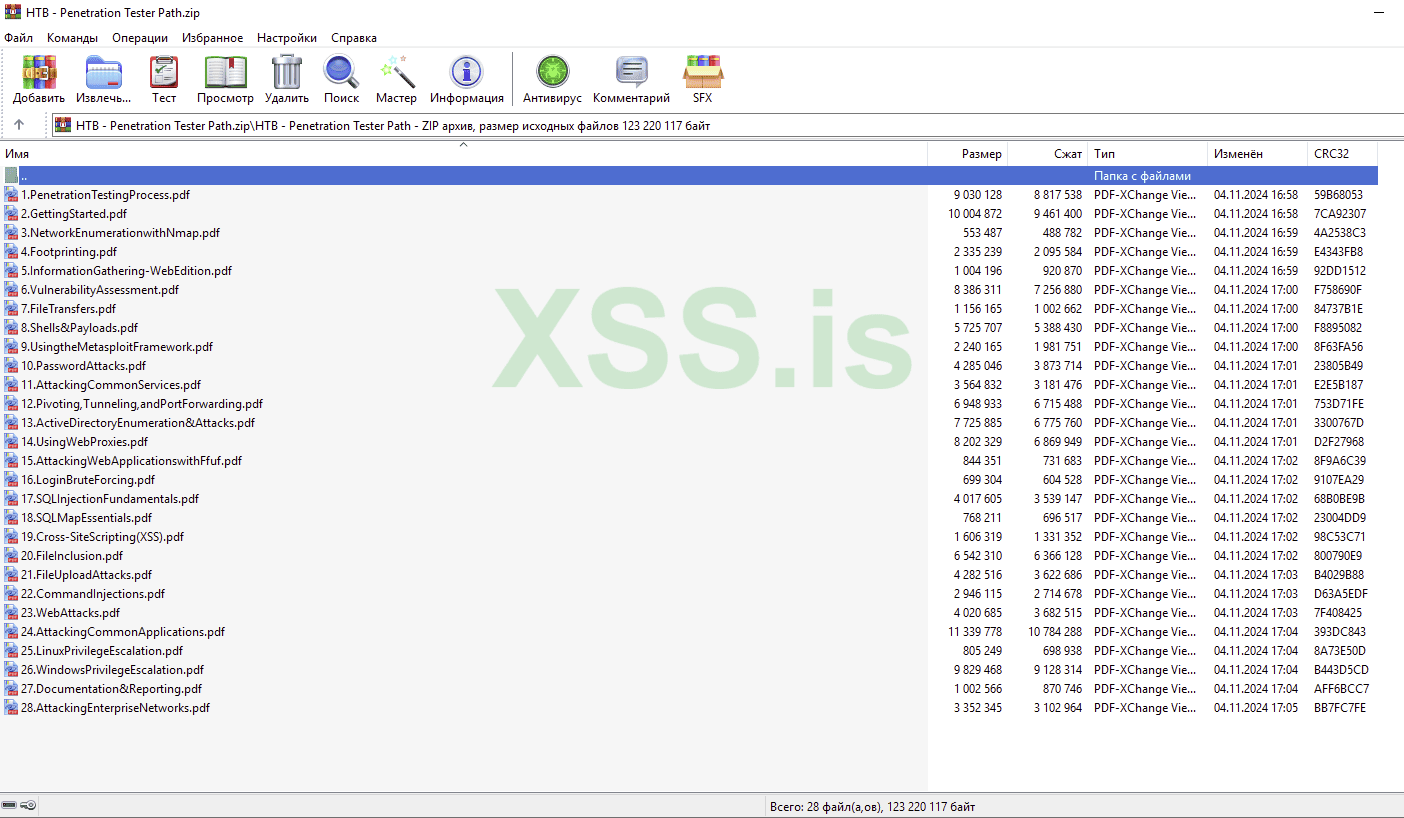This screenshot has height=818, width=1404.
Task: Click the drive and key status bar icon
Action: click(x=20, y=806)
